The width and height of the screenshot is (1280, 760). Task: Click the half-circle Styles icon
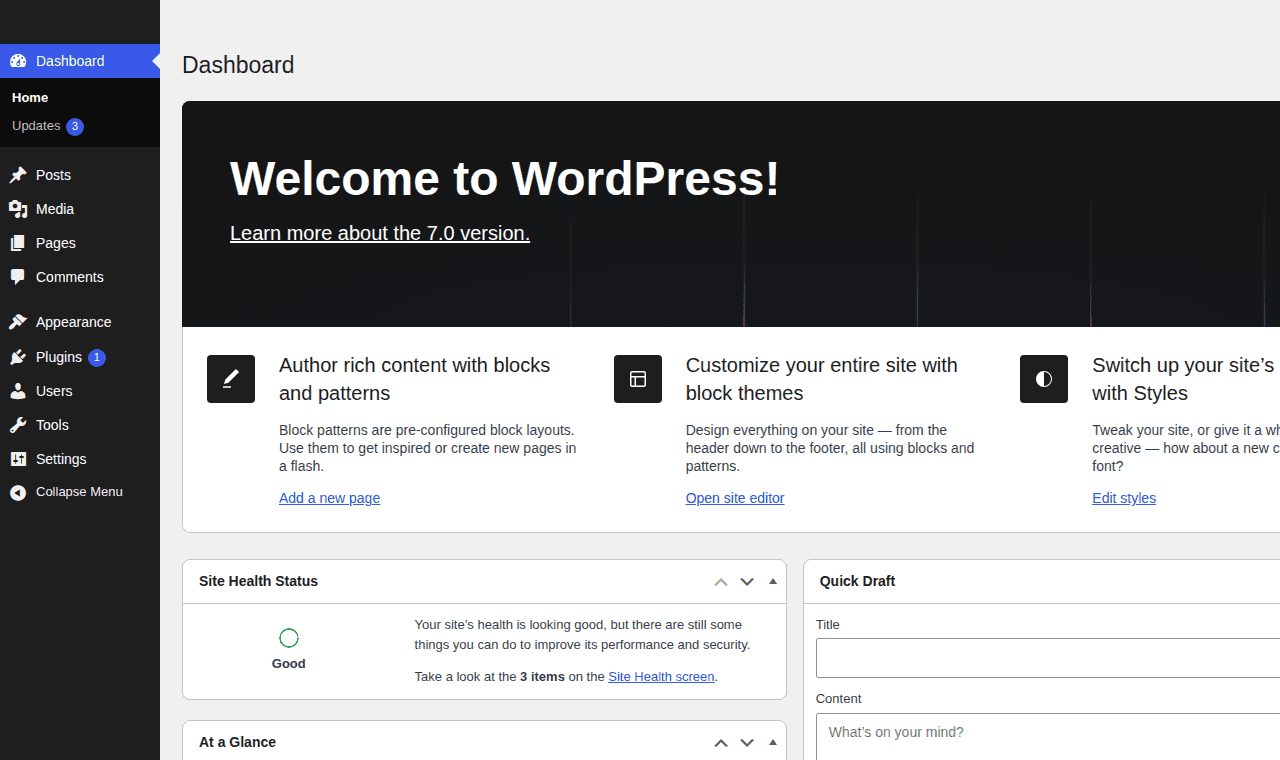[x=1044, y=379]
